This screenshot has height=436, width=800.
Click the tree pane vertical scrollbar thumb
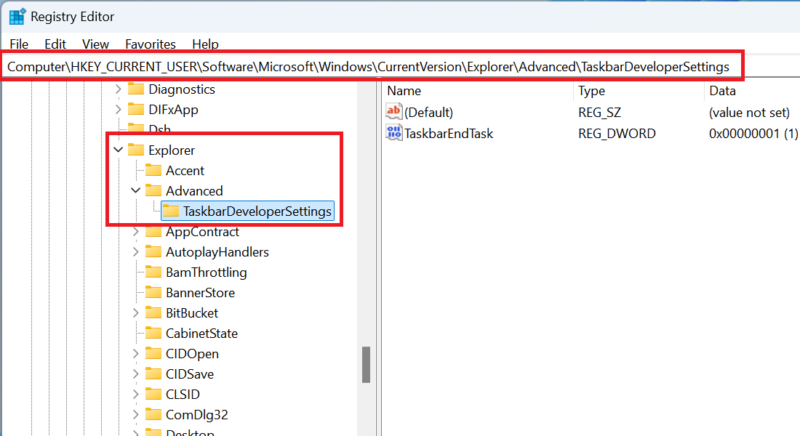tap(366, 365)
